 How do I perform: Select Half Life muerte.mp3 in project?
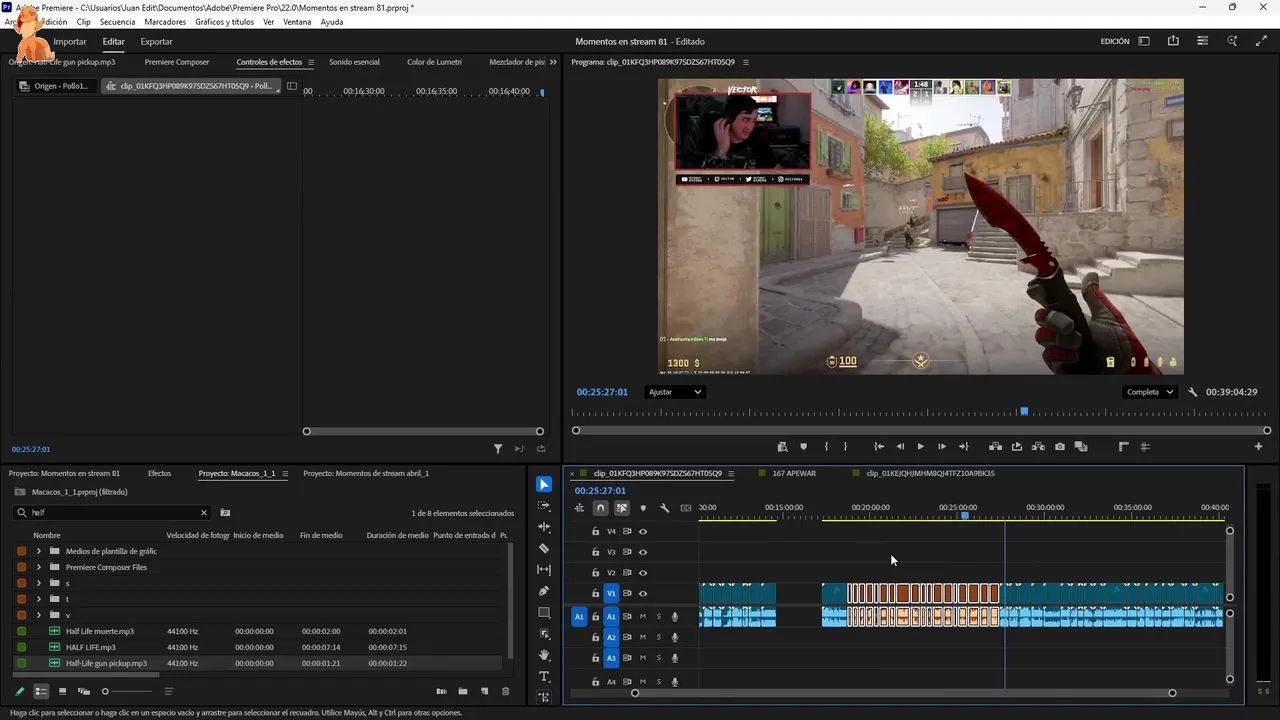click(100, 631)
